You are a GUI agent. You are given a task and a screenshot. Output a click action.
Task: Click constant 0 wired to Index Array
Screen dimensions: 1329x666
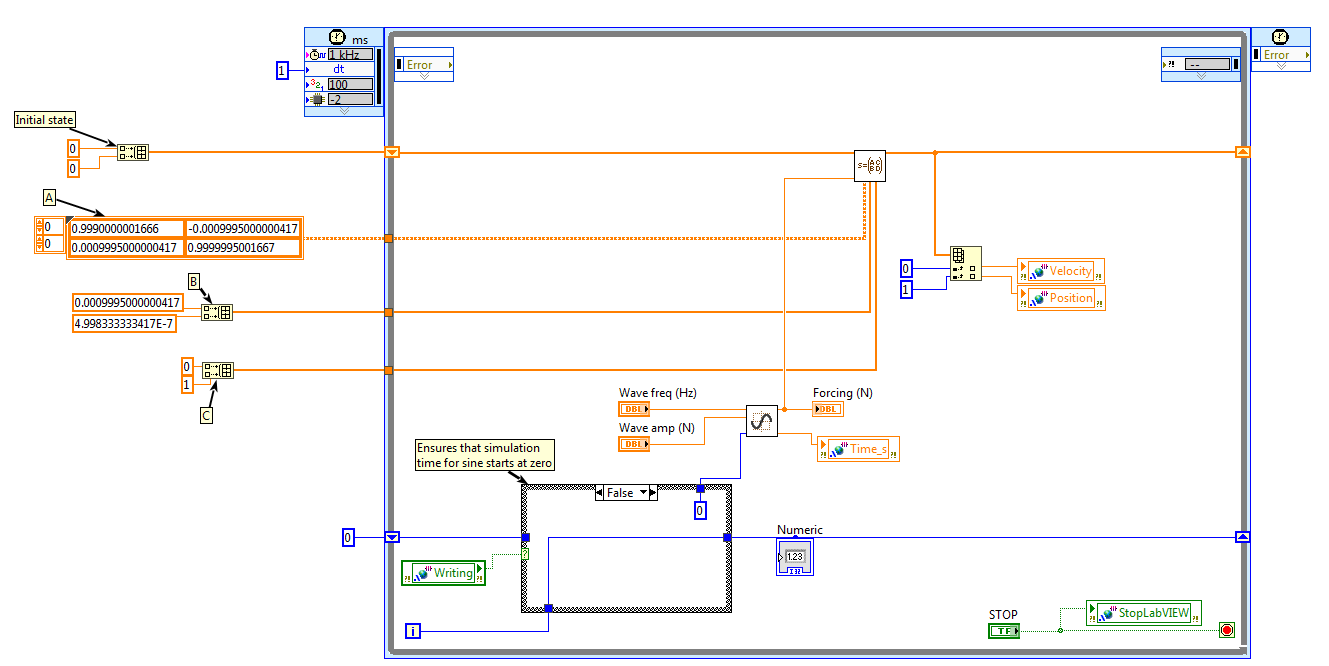coord(906,269)
